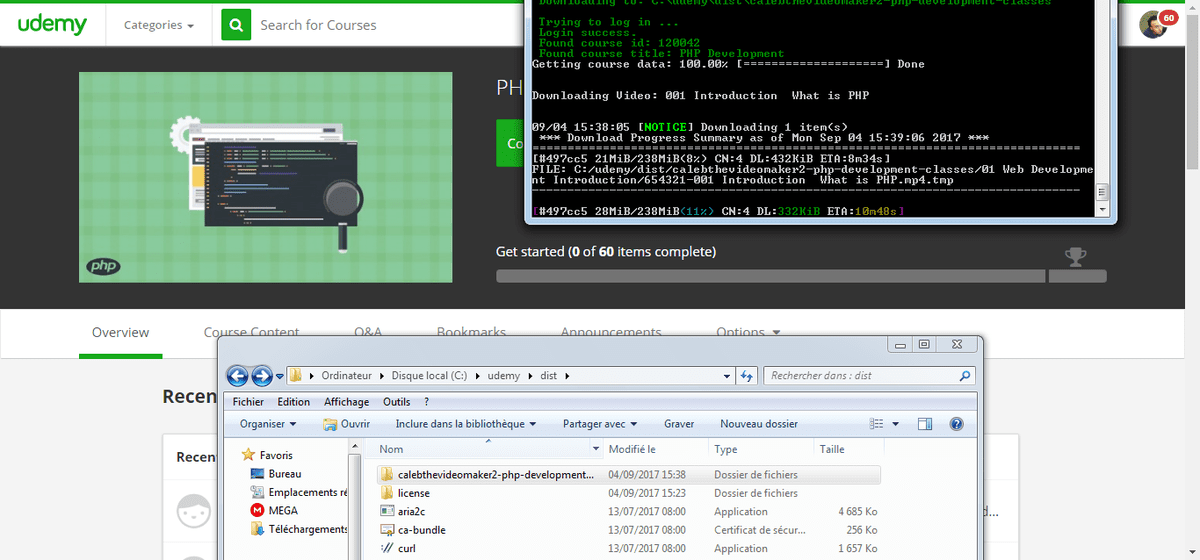Click the Favoris star icon
This screenshot has height=560, width=1200.
[x=249, y=455]
